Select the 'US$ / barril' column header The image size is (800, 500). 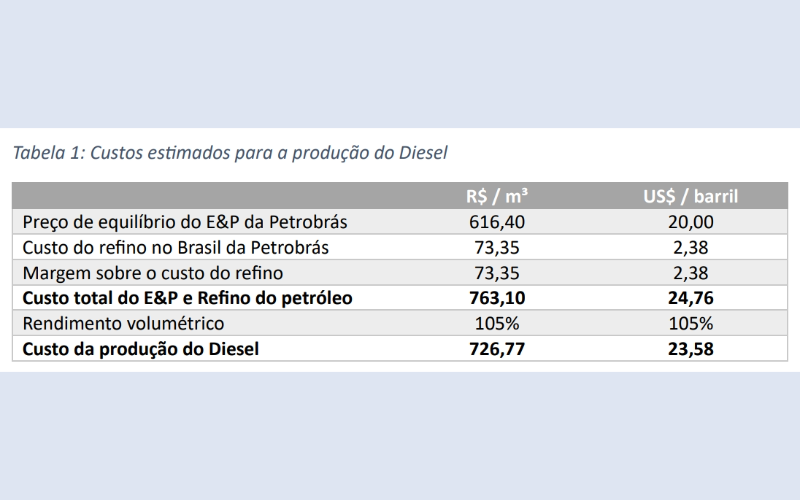click(x=690, y=196)
